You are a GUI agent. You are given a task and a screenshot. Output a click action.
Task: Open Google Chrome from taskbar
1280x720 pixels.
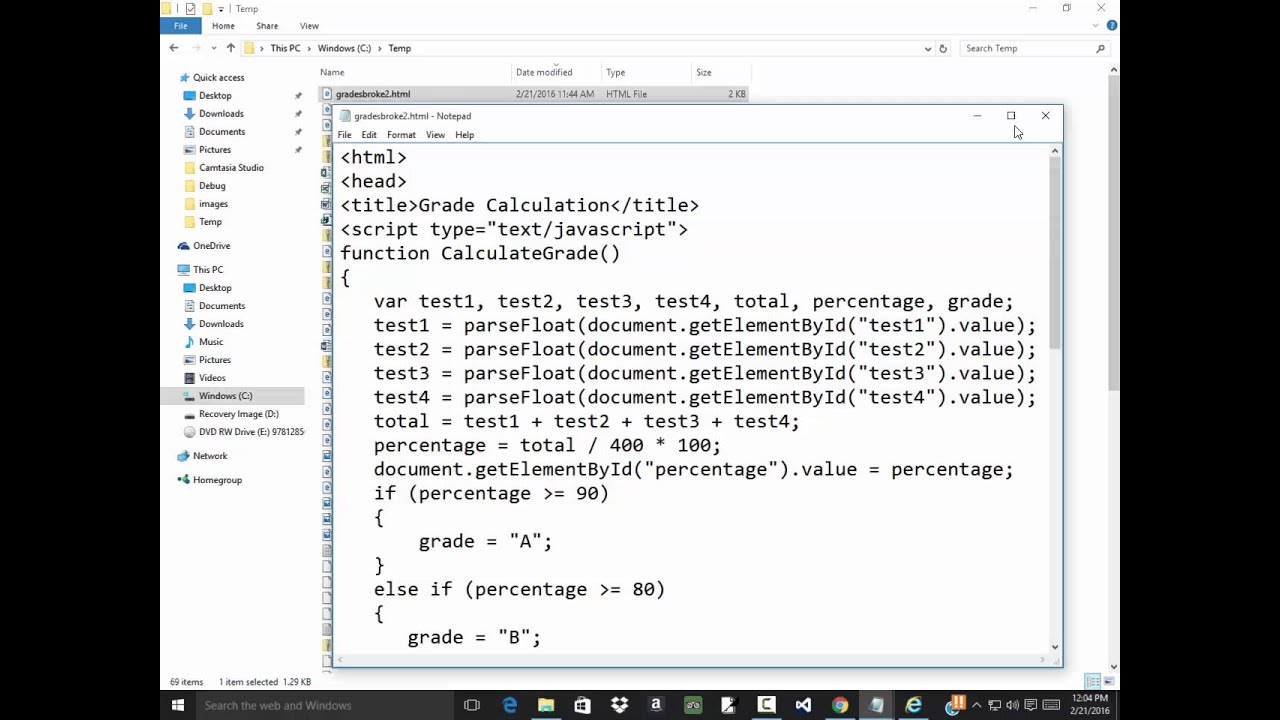(840, 705)
